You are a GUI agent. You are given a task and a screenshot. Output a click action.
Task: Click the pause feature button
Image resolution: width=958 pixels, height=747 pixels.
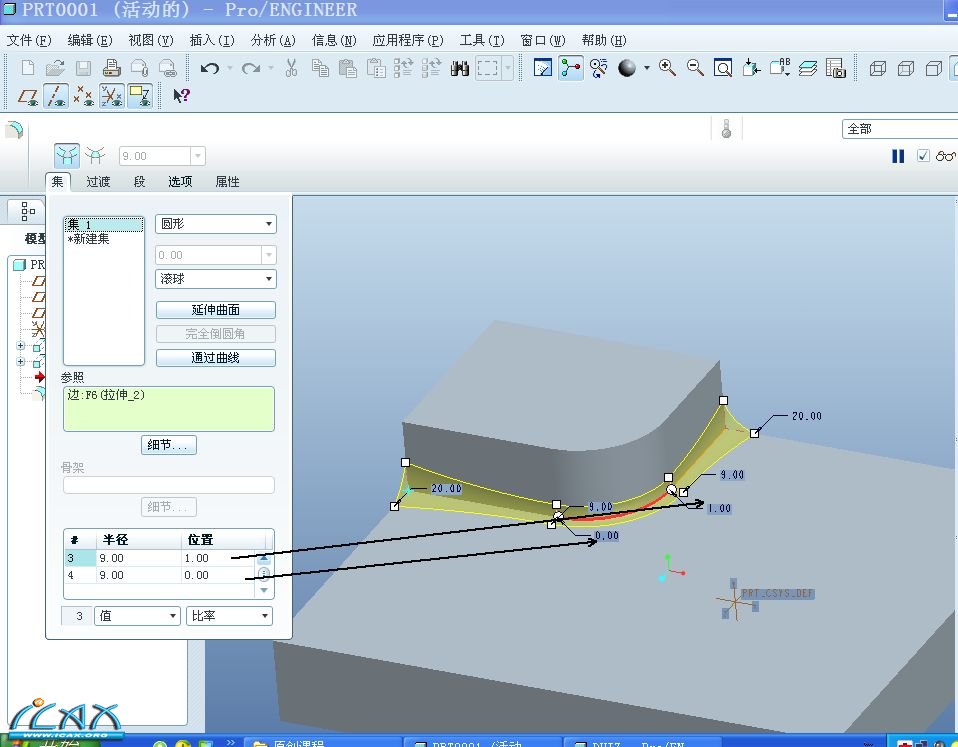(898, 156)
